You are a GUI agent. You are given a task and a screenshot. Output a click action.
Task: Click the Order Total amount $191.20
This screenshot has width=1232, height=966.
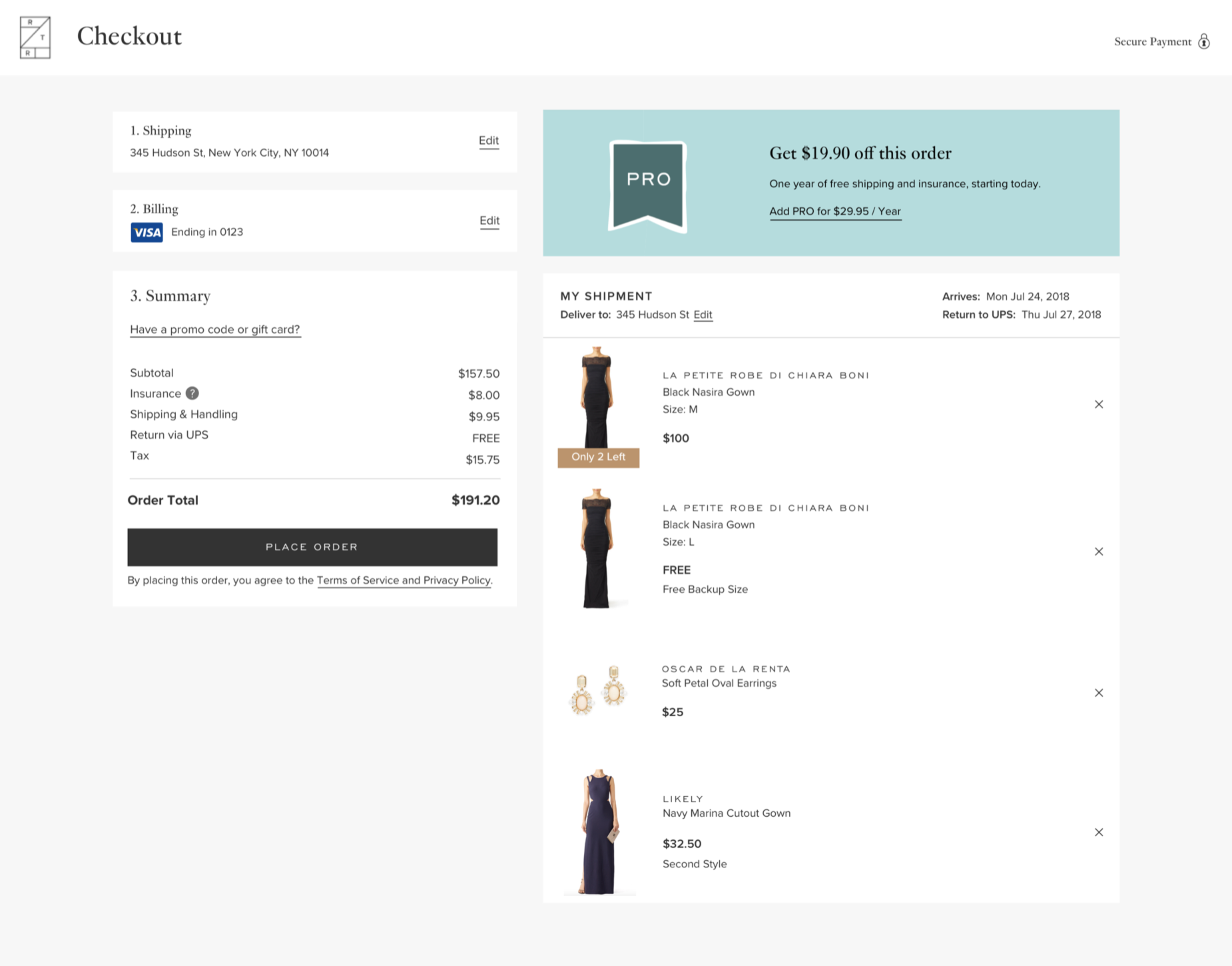[475, 500]
